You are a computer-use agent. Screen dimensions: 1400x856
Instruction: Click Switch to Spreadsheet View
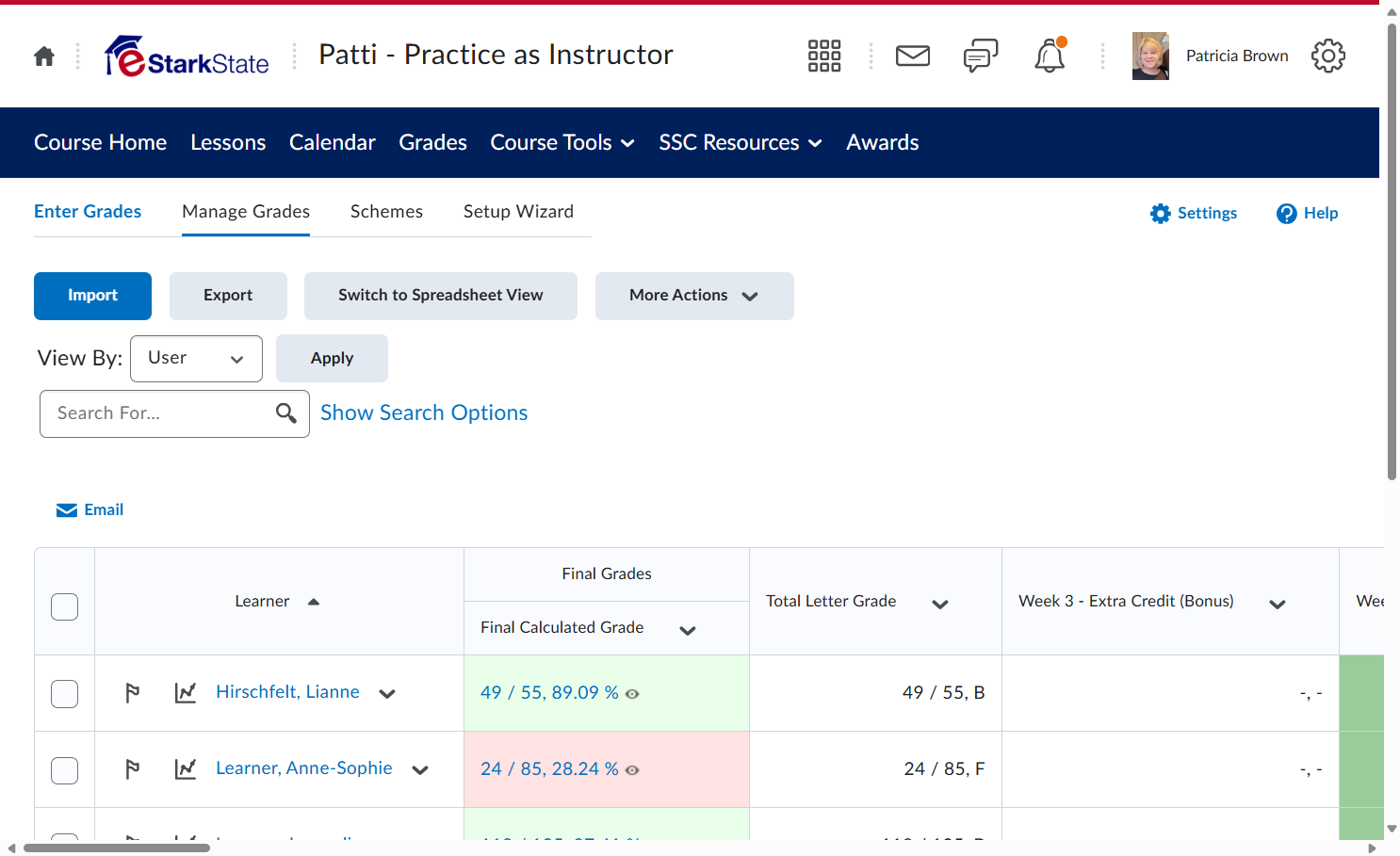pyautogui.click(x=441, y=296)
